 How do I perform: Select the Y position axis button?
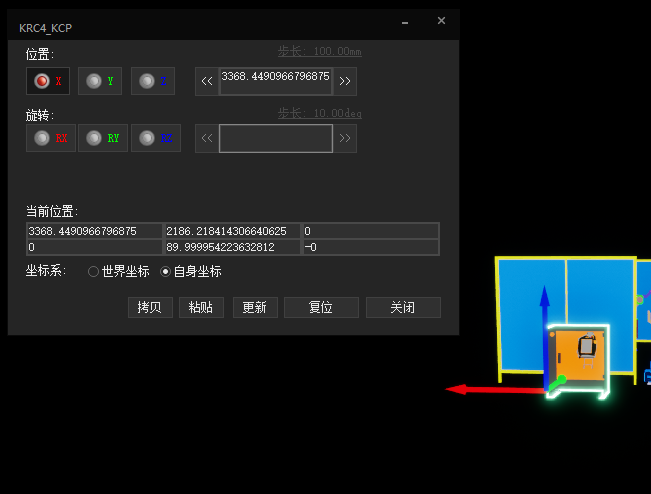100,81
